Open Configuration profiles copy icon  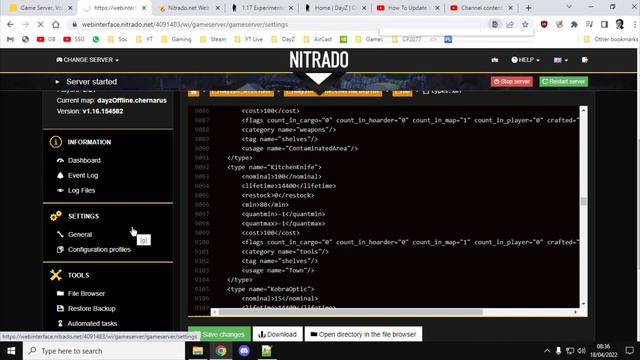click(60, 249)
